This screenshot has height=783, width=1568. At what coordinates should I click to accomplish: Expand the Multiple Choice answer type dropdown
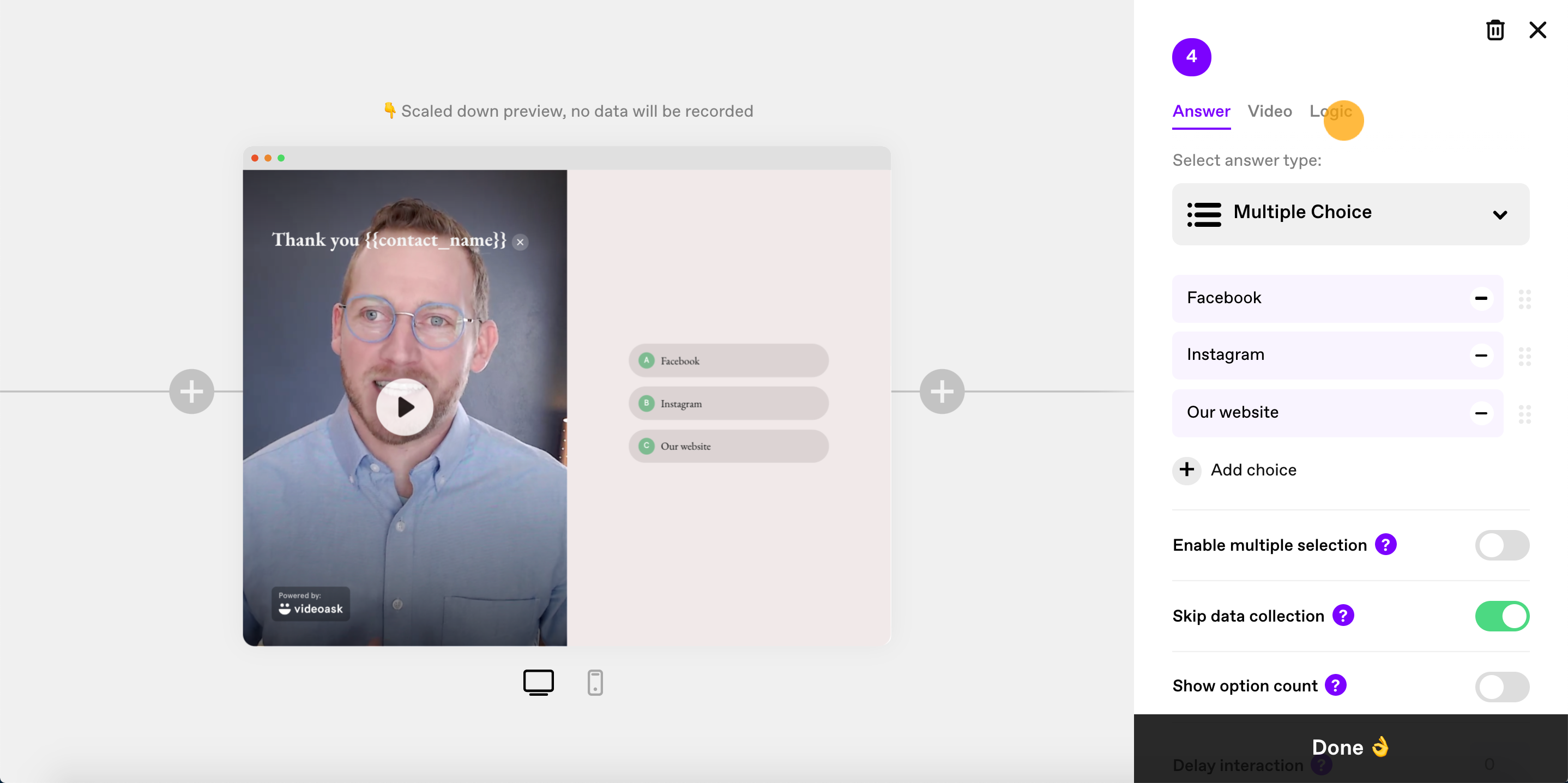pos(1350,214)
